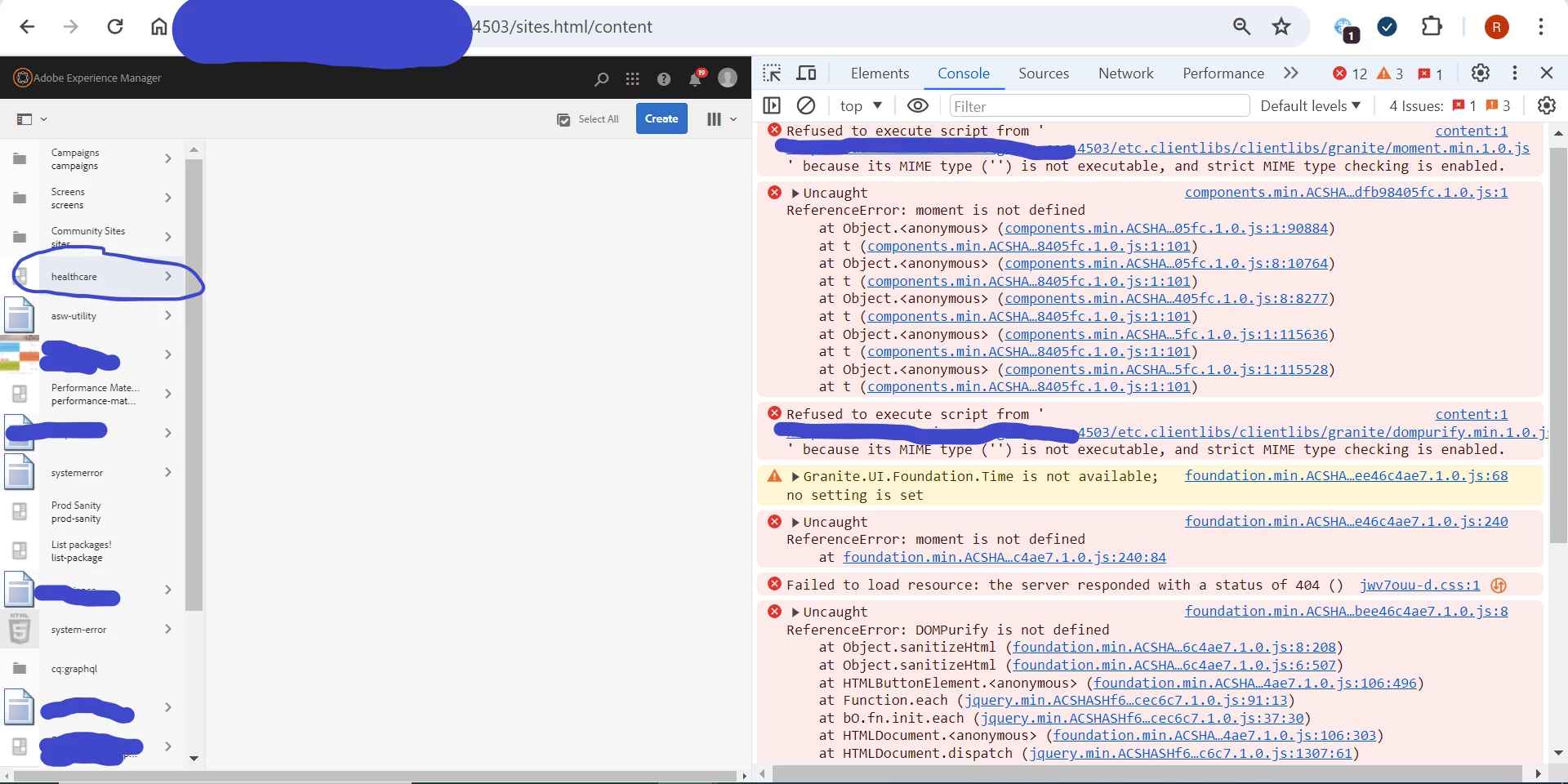The width and height of the screenshot is (1568, 784).
Task: Open the AEM user profile avatar
Action: pyautogui.click(x=727, y=78)
